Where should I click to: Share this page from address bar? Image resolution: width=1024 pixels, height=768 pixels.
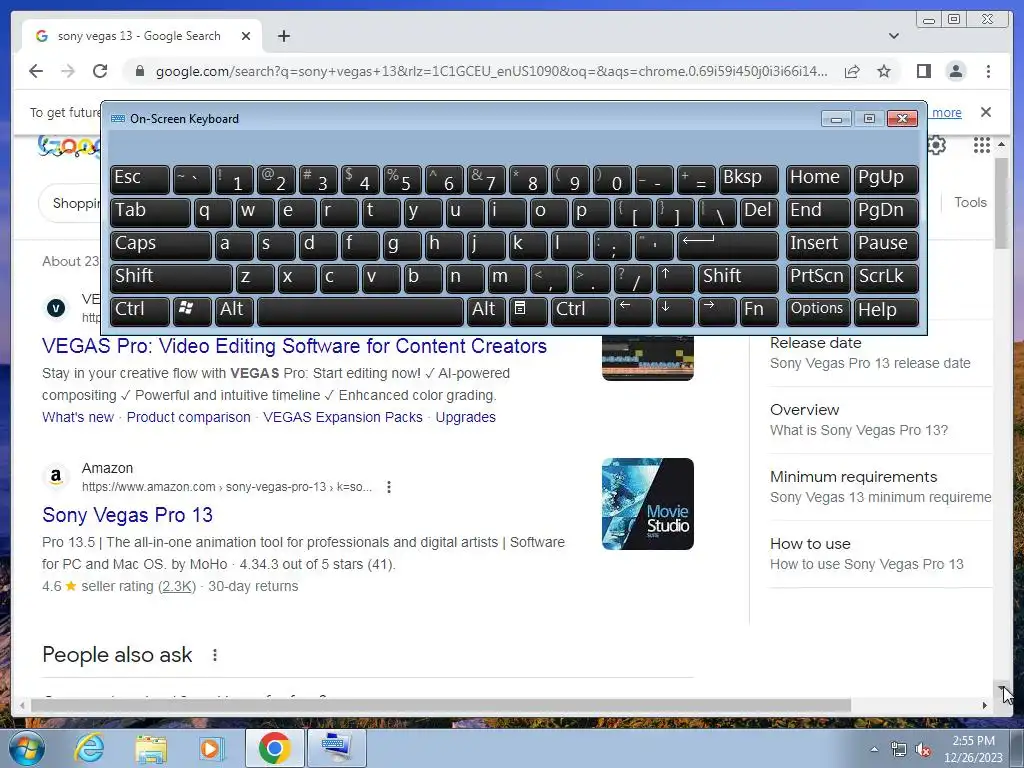pyautogui.click(x=852, y=71)
